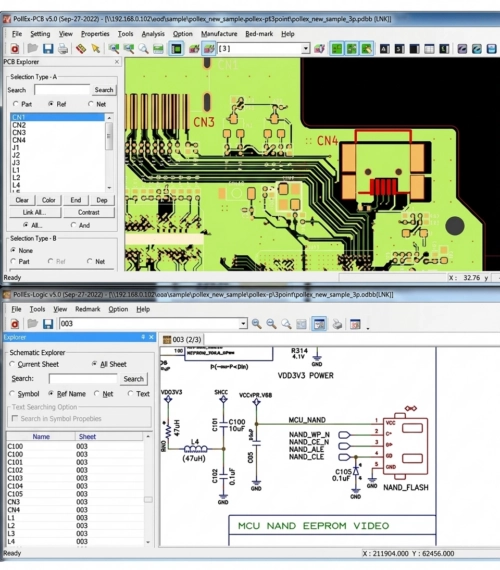Image resolution: width=500 pixels, height=570 pixels.
Task: Select the measure ruler tool in PCB toolbar
Action: point(81,48)
